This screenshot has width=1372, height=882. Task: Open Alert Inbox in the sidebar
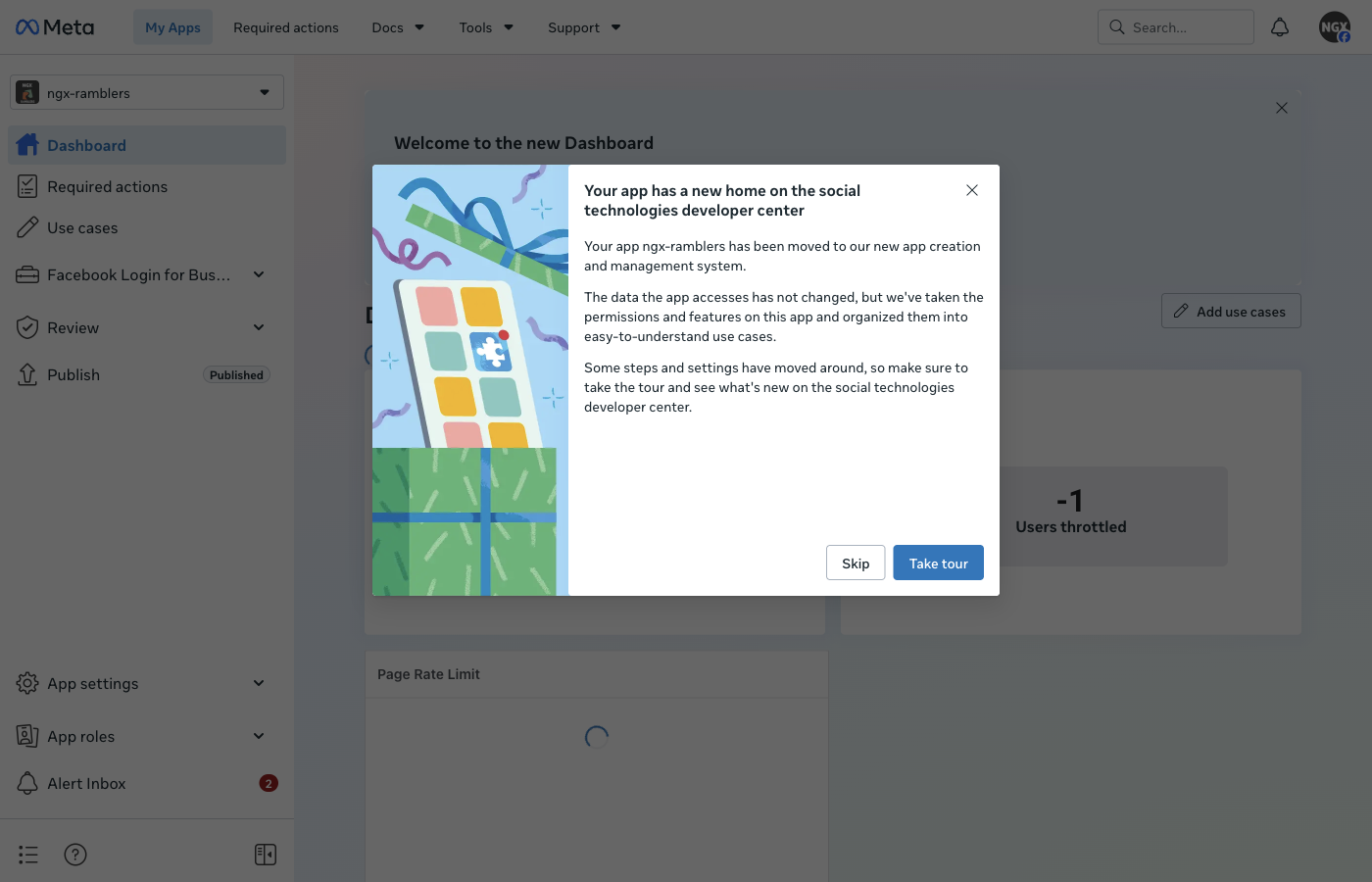click(147, 783)
